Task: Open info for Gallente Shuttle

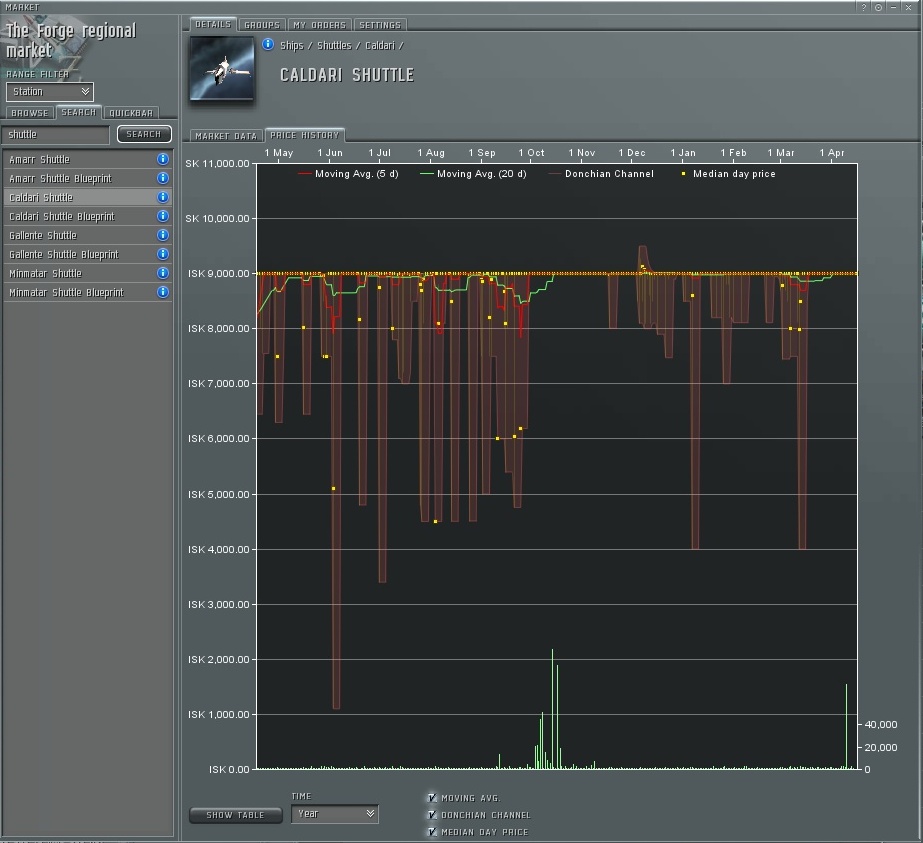Action: point(163,235)
